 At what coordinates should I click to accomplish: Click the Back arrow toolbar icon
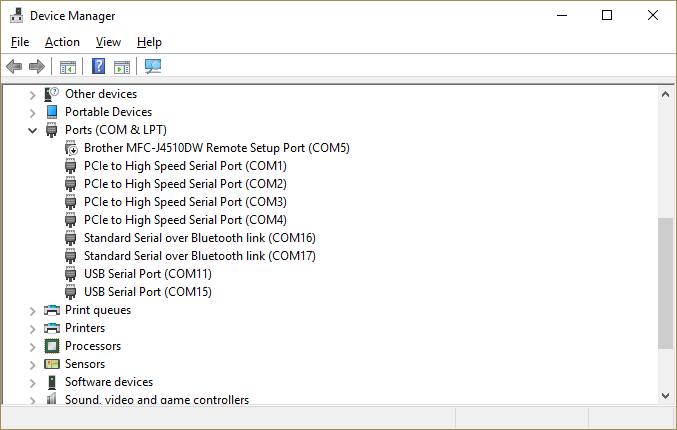tap(14, 66)
